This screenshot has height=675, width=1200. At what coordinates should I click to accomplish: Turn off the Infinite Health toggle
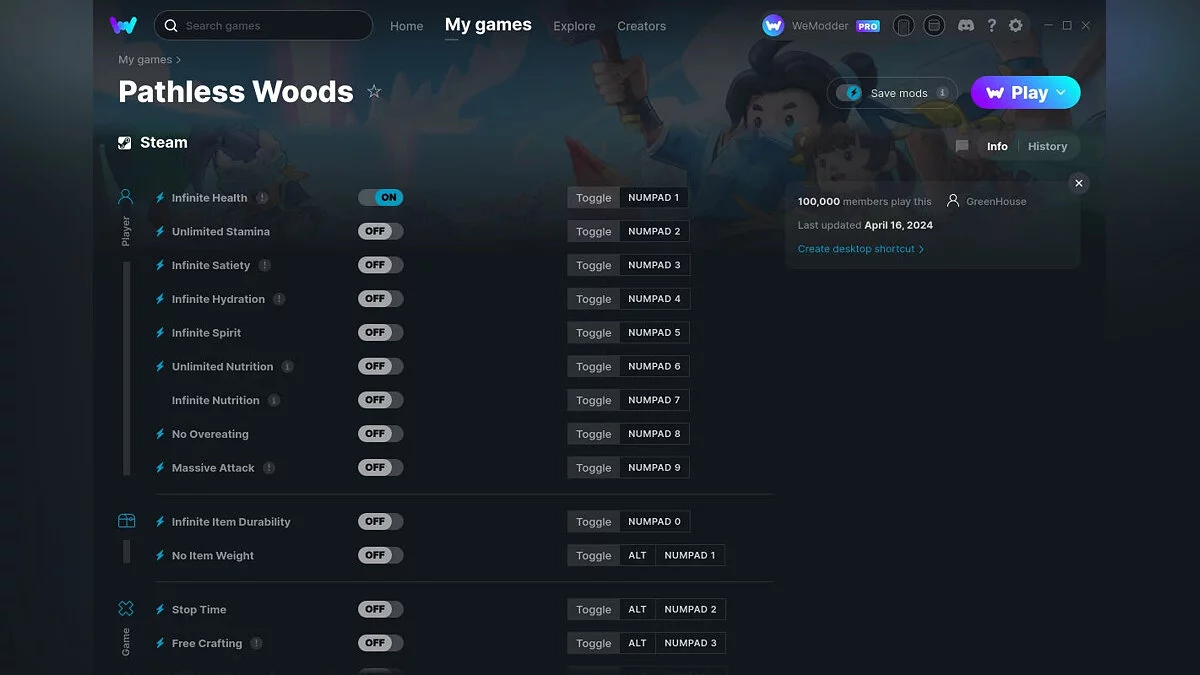click(x=381, y=197)
